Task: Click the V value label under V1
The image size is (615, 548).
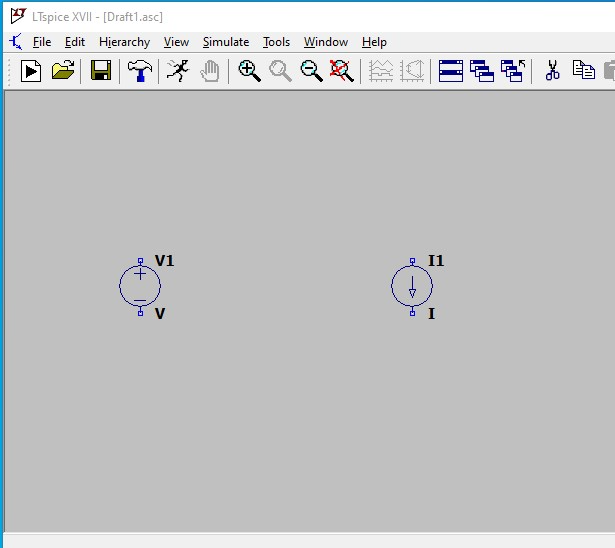Action: pyautogui.click(x=160, y=313)
